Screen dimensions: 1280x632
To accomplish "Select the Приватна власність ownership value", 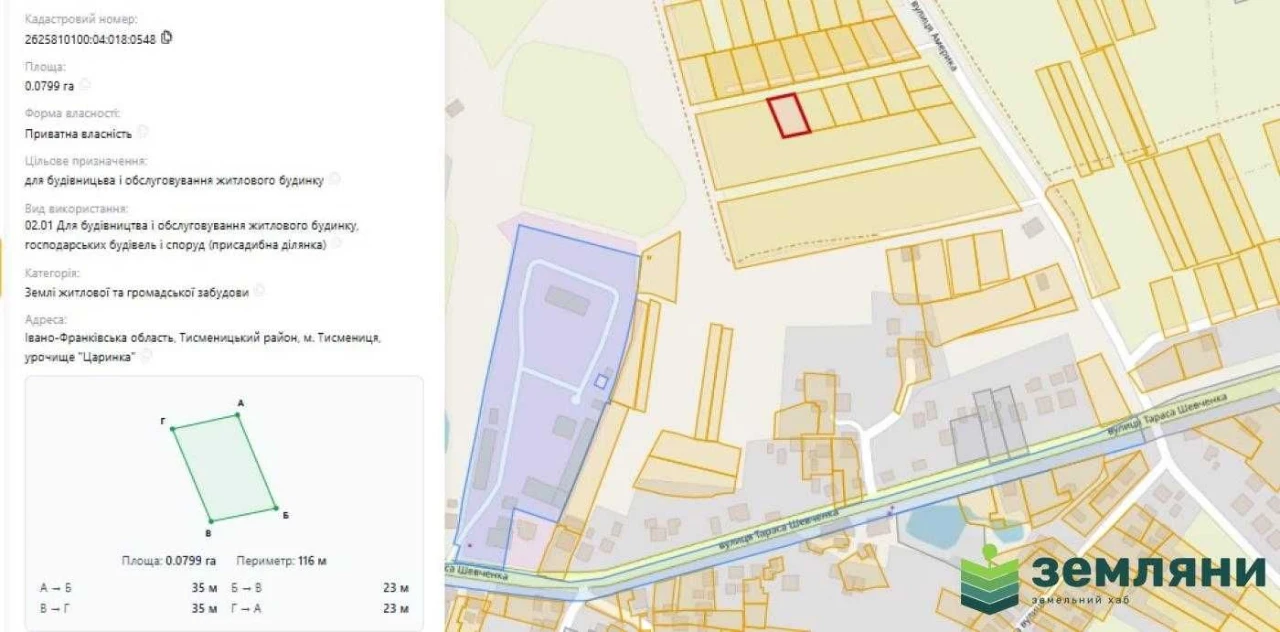I will (78, 133).
